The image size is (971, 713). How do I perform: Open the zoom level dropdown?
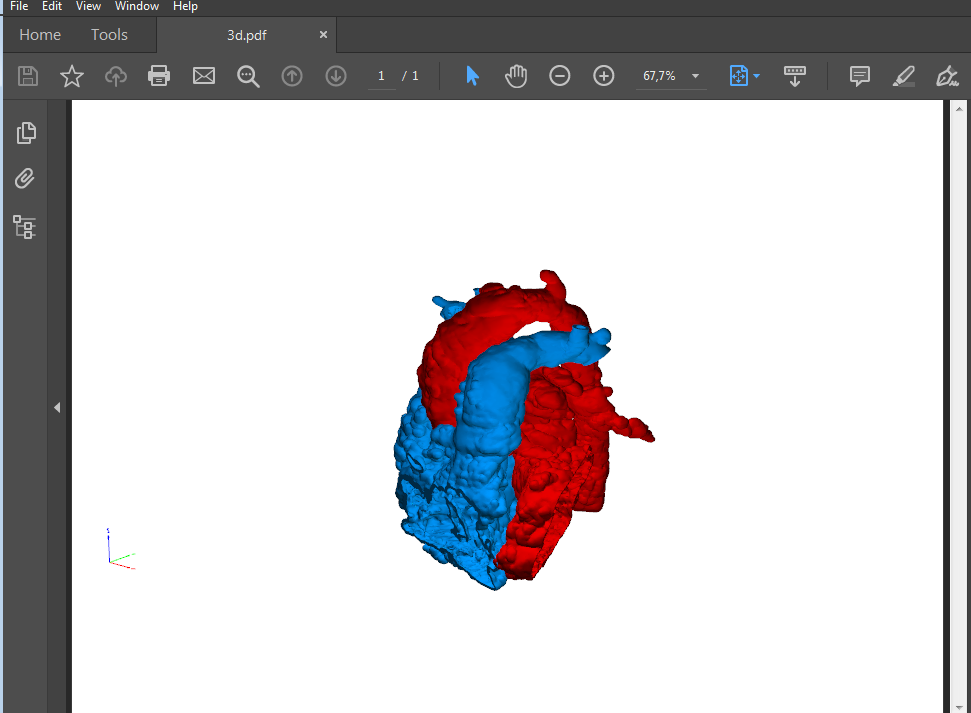tap(695, 76)
